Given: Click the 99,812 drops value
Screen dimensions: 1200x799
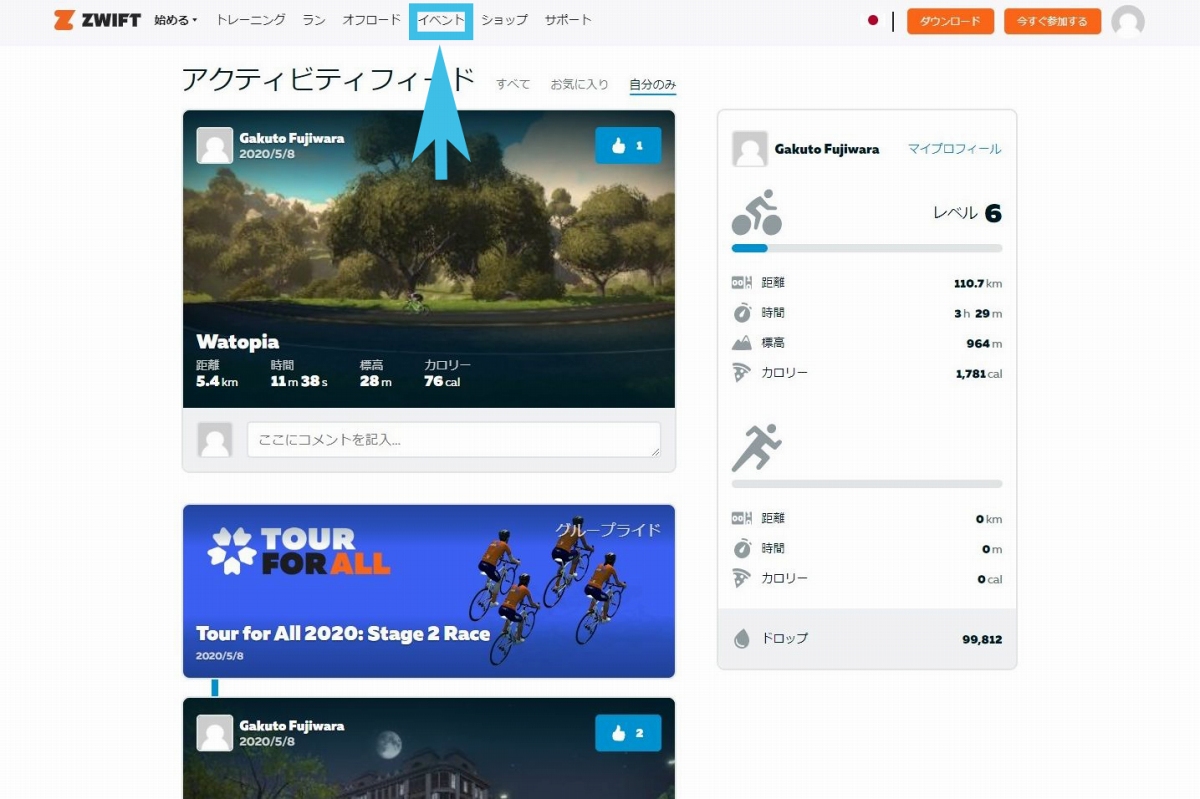Looking at the screenshot, I should [x=982, y=640].
